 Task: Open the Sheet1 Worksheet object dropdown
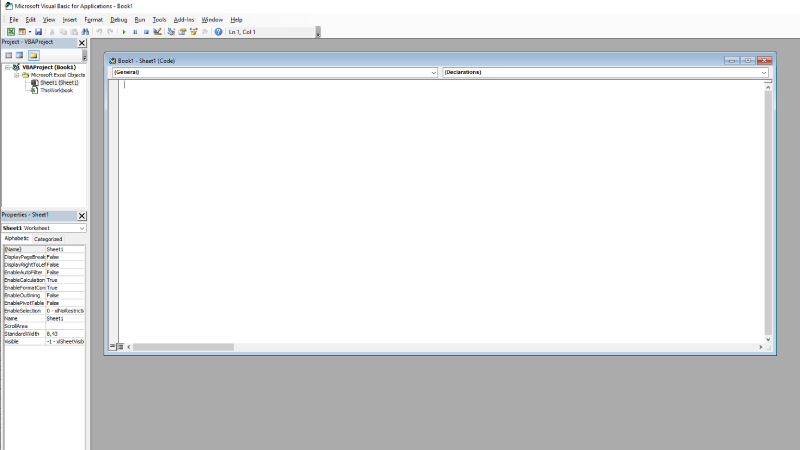82,228
